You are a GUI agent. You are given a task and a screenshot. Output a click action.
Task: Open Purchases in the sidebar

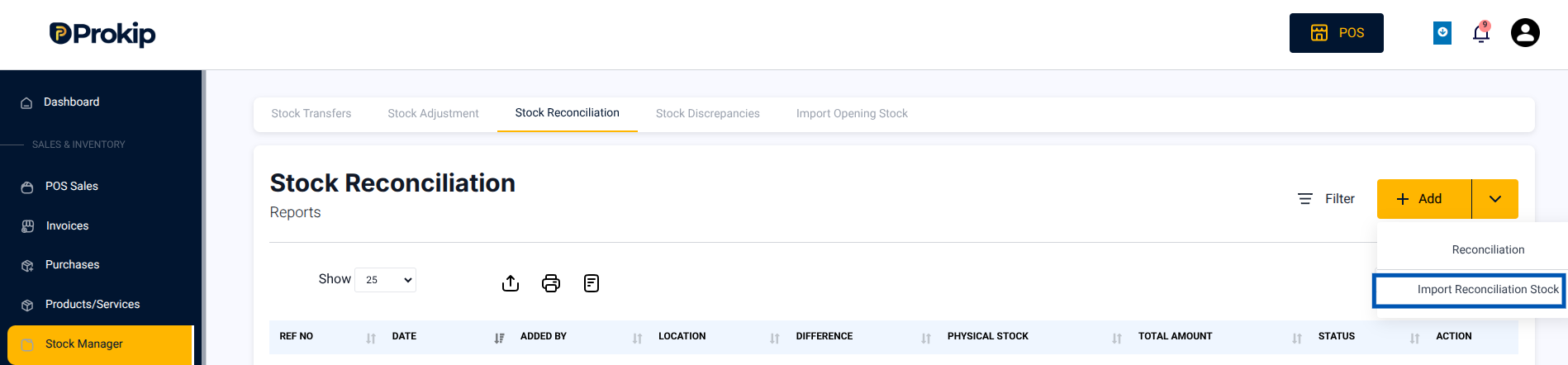[x=72, y=265]
